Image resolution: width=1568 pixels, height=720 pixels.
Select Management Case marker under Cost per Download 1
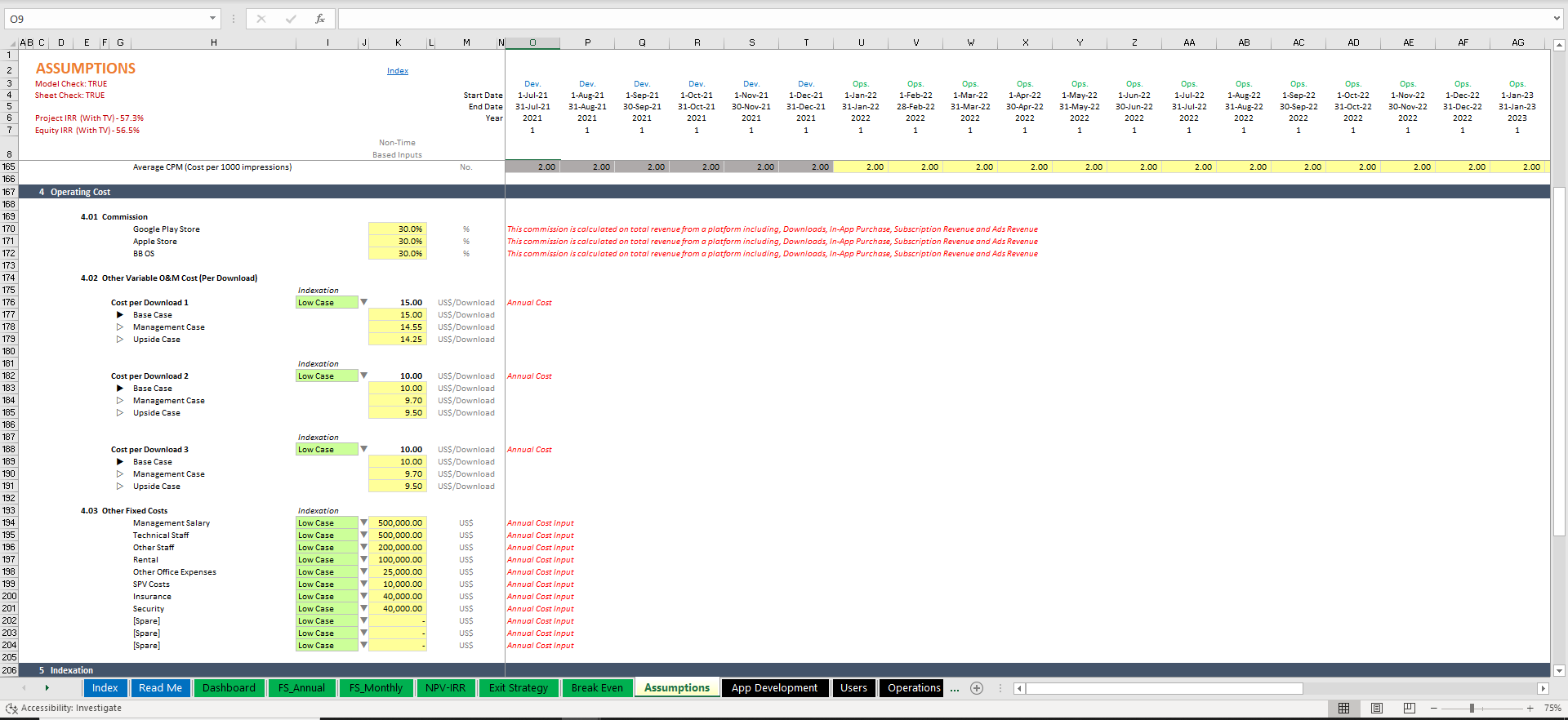(x=120, y=327)
